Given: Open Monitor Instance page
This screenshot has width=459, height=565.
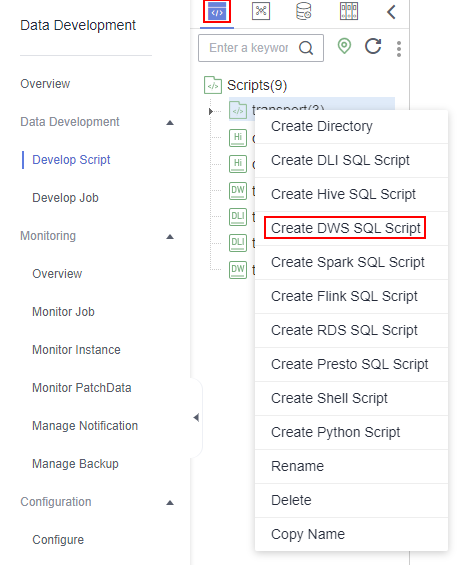Looking at the screenshot, I should point(76,350).
